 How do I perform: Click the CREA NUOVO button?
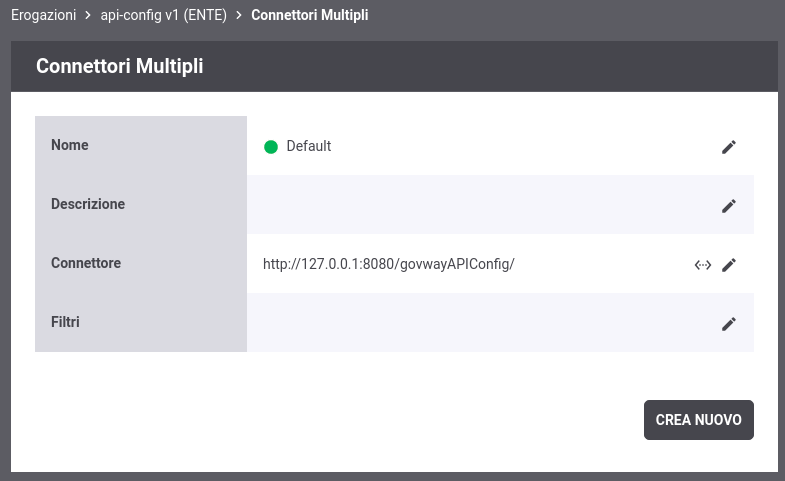point(698,420)
